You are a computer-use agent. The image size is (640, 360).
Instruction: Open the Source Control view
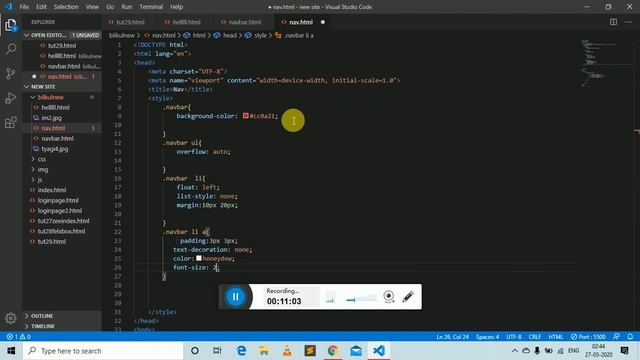click(11, 73)
